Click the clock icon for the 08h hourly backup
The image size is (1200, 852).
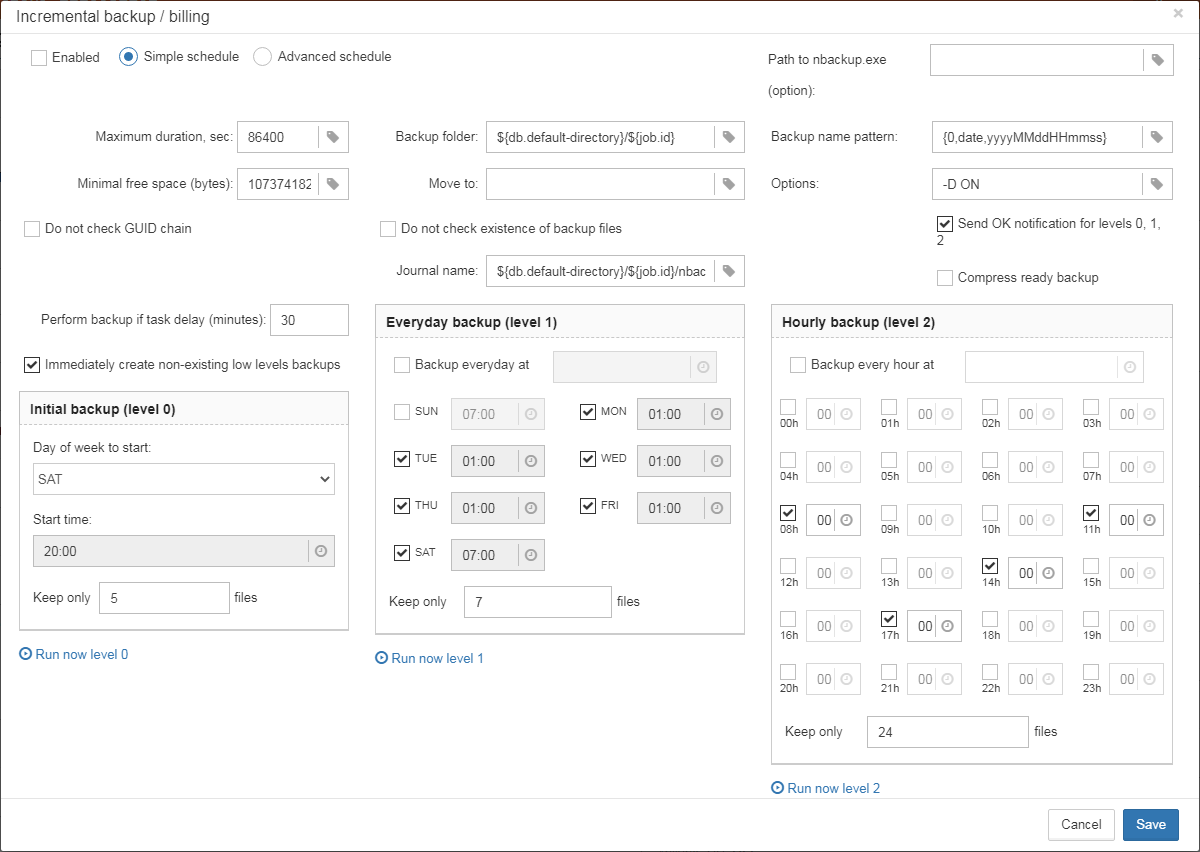(847, 520)
